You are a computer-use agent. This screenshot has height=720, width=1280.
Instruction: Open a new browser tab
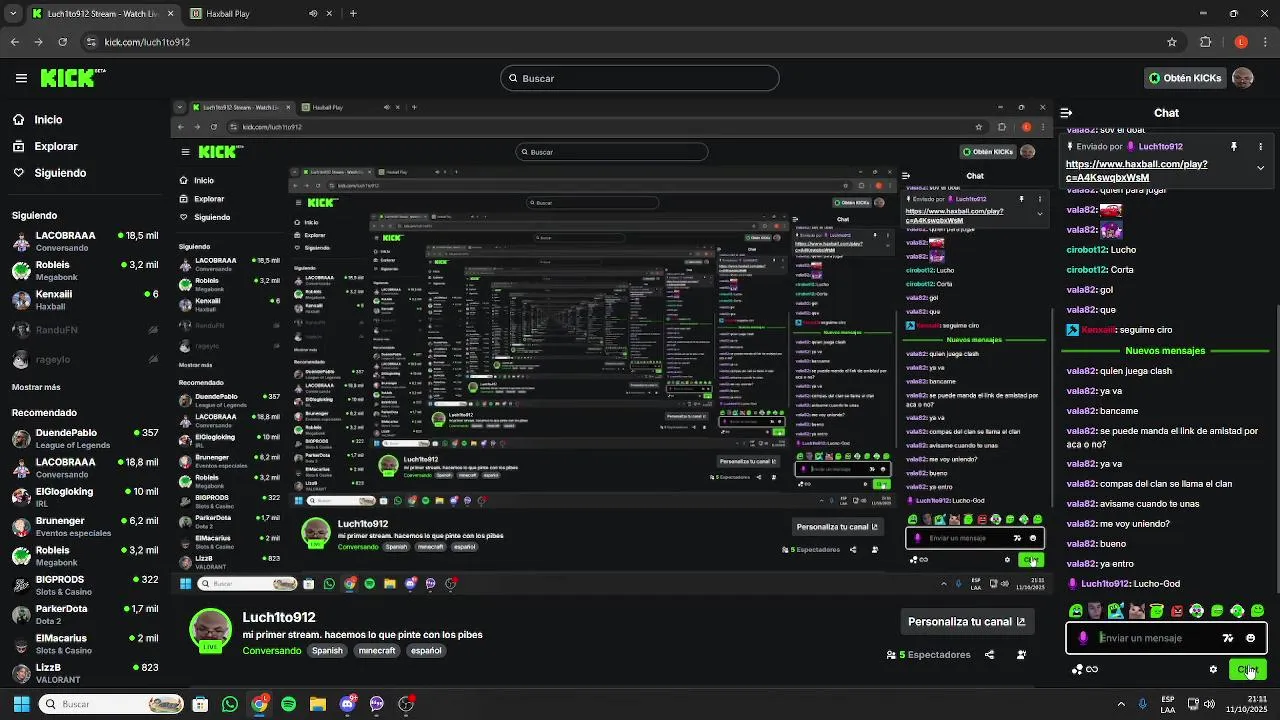click(353, 14)
